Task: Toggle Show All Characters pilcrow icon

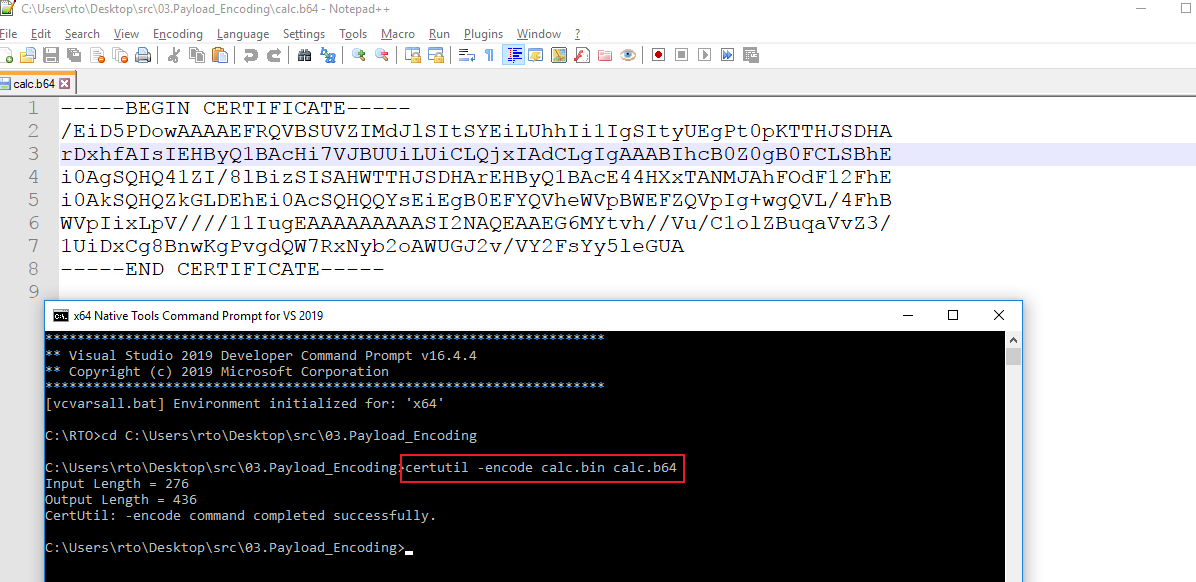Action: click(489, 56)
